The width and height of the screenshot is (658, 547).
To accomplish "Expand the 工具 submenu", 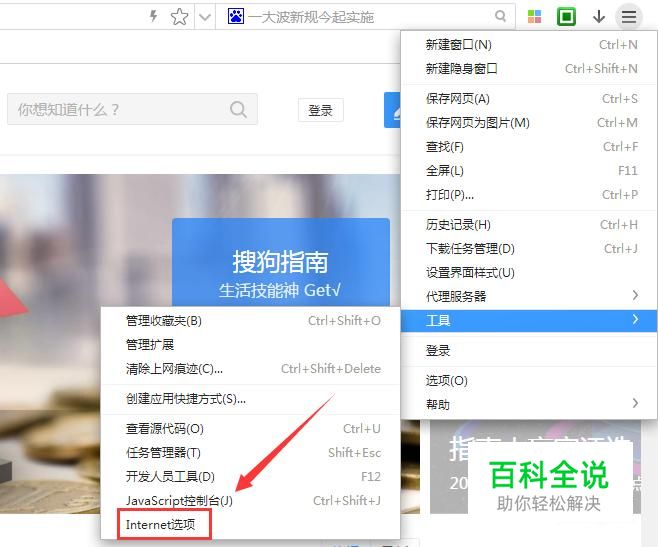I will 529,321.
